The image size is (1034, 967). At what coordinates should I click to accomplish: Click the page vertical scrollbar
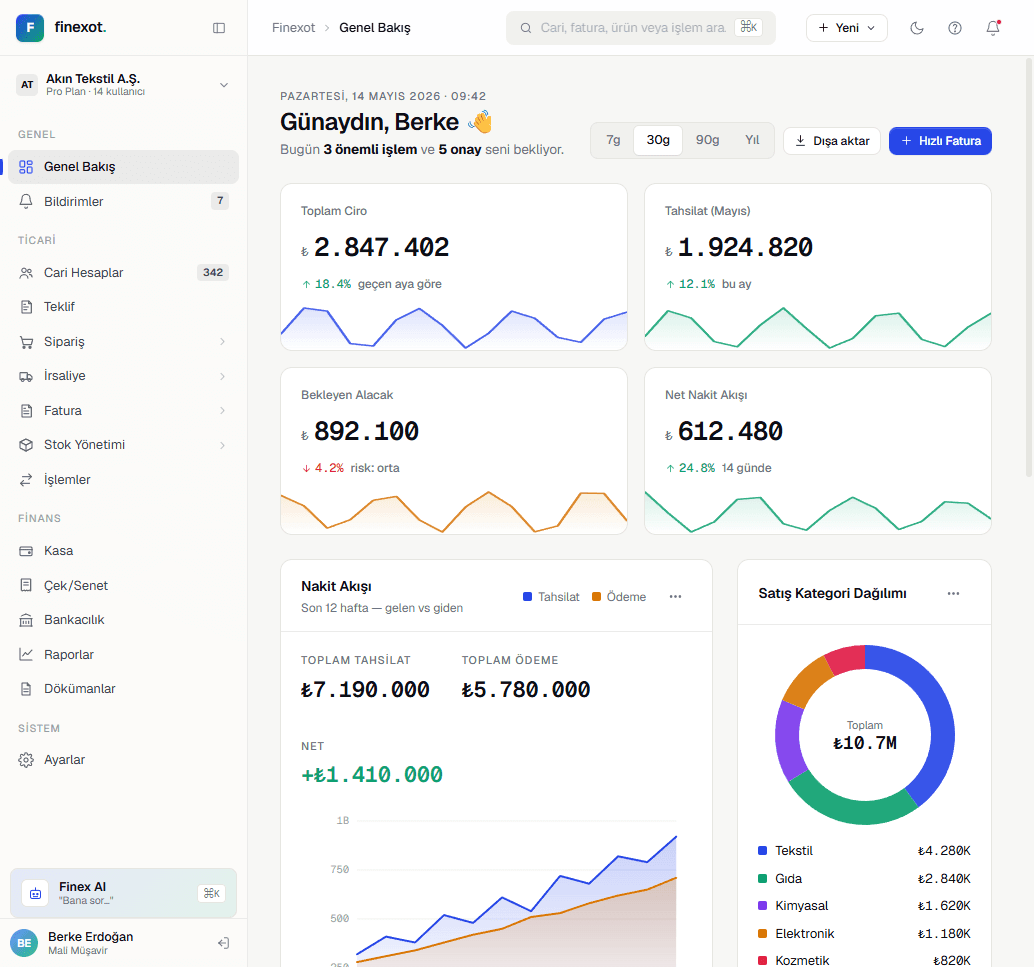(x=1029, y=267)
